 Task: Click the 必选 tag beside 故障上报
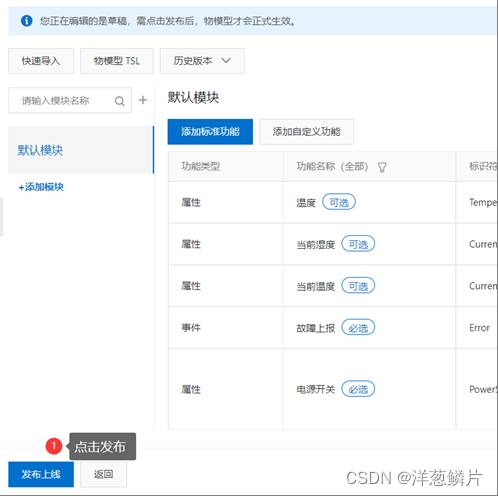point(358,328)
